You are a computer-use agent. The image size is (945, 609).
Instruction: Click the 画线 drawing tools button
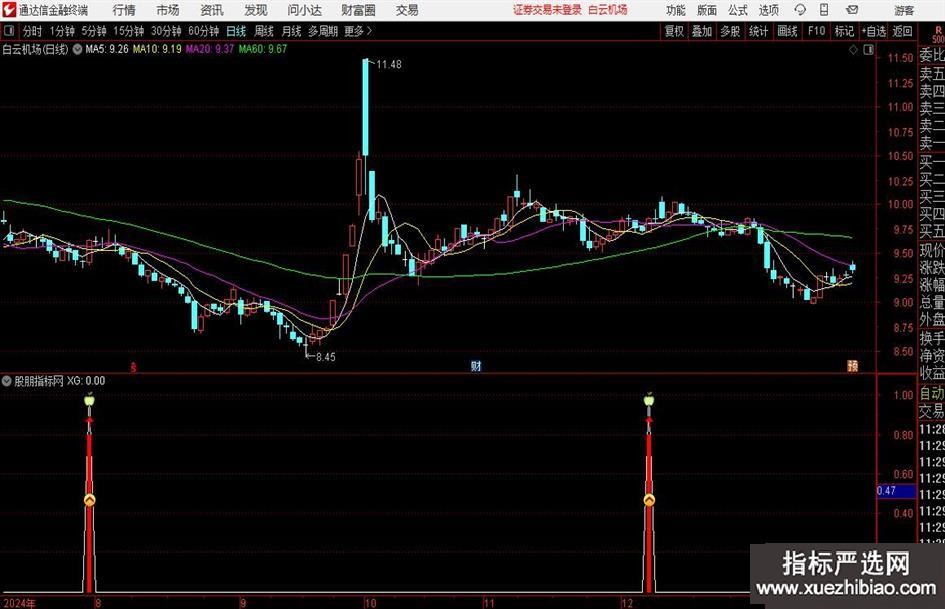click(x=787, y=31)
